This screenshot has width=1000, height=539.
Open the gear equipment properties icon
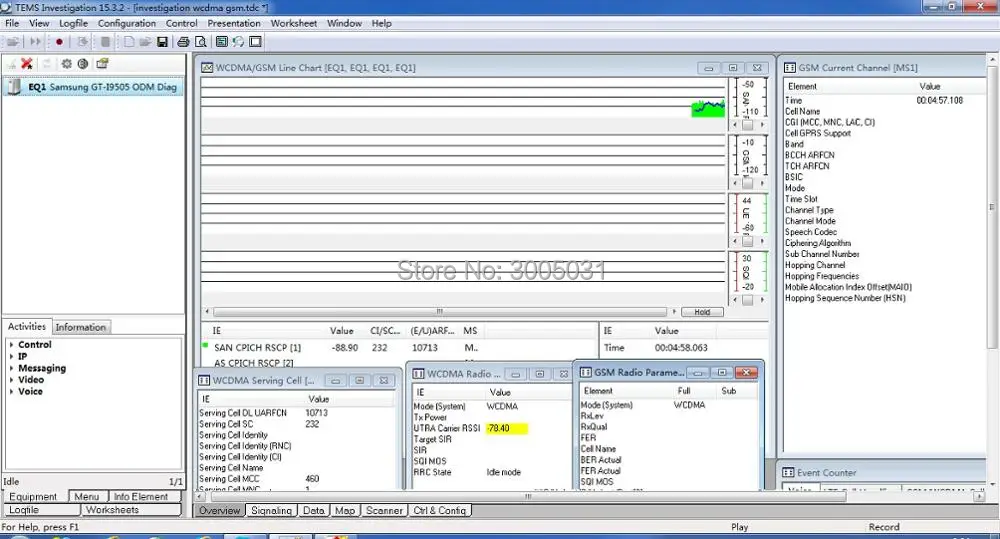pyautogui.click(x=66, y=64)
